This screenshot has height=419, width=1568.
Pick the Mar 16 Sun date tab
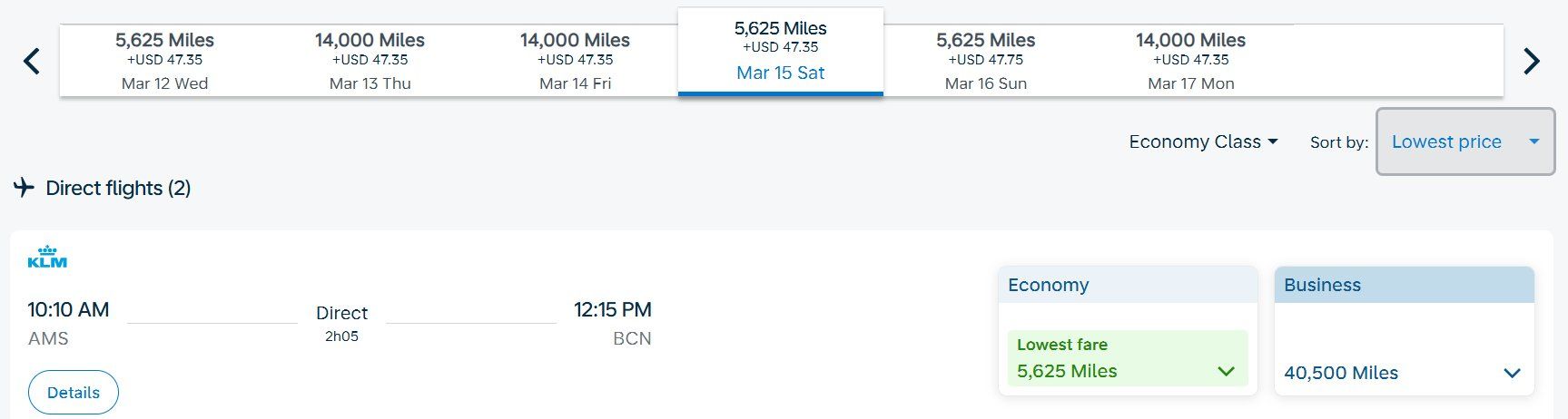point(985,61)
